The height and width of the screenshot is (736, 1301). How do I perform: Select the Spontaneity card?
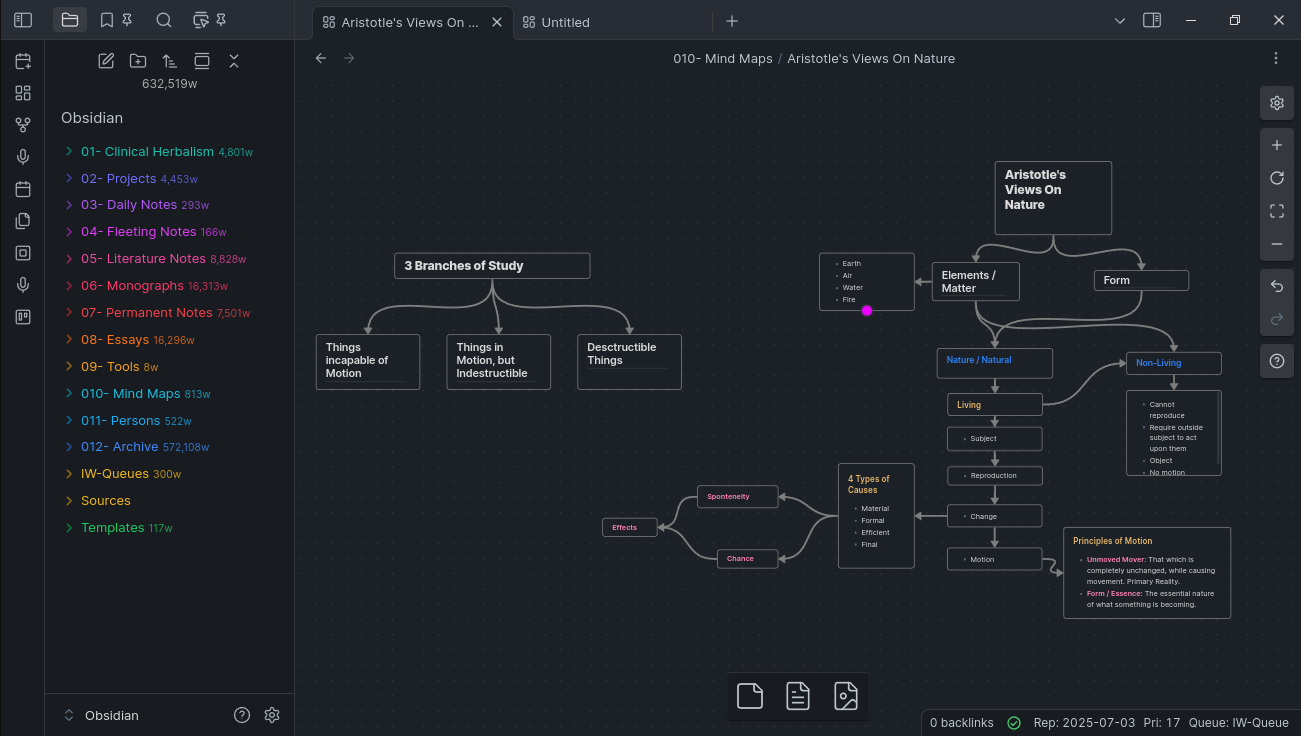point(738,496)
